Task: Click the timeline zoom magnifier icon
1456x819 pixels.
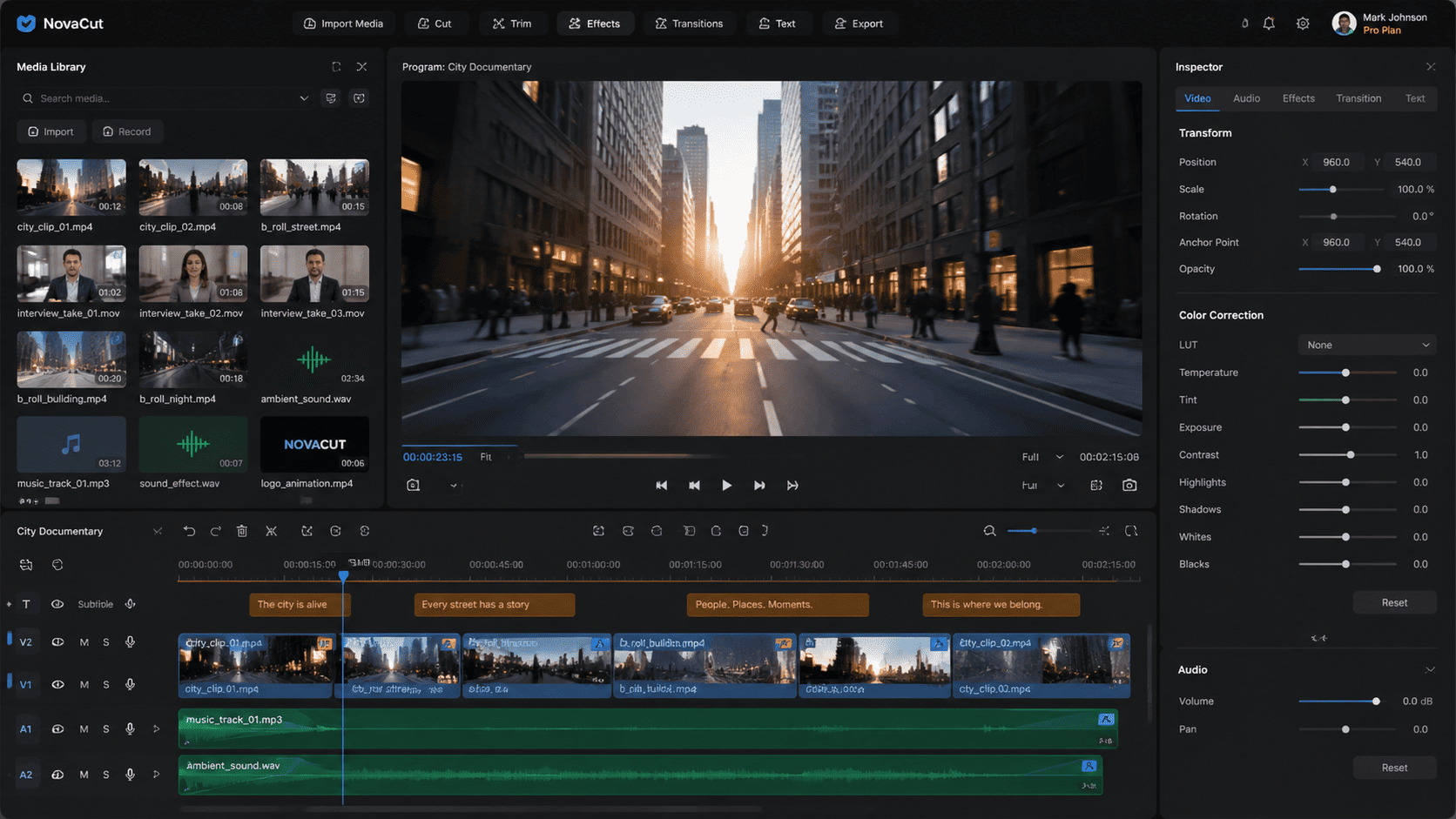Action: click(x=989, y=531)
